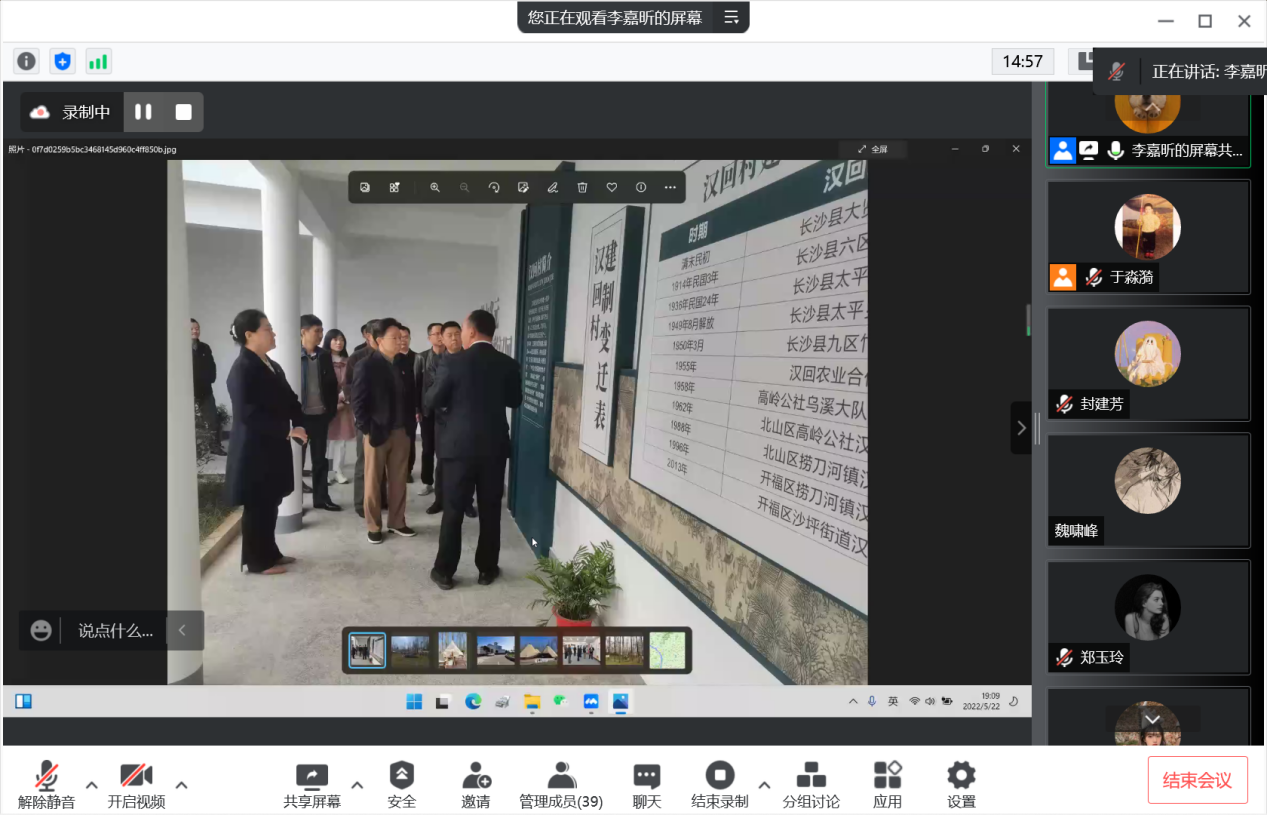This screenshot has height=815, width=1267.
Task: Open the Settings (设置) gear
Action: coord(961,785)
